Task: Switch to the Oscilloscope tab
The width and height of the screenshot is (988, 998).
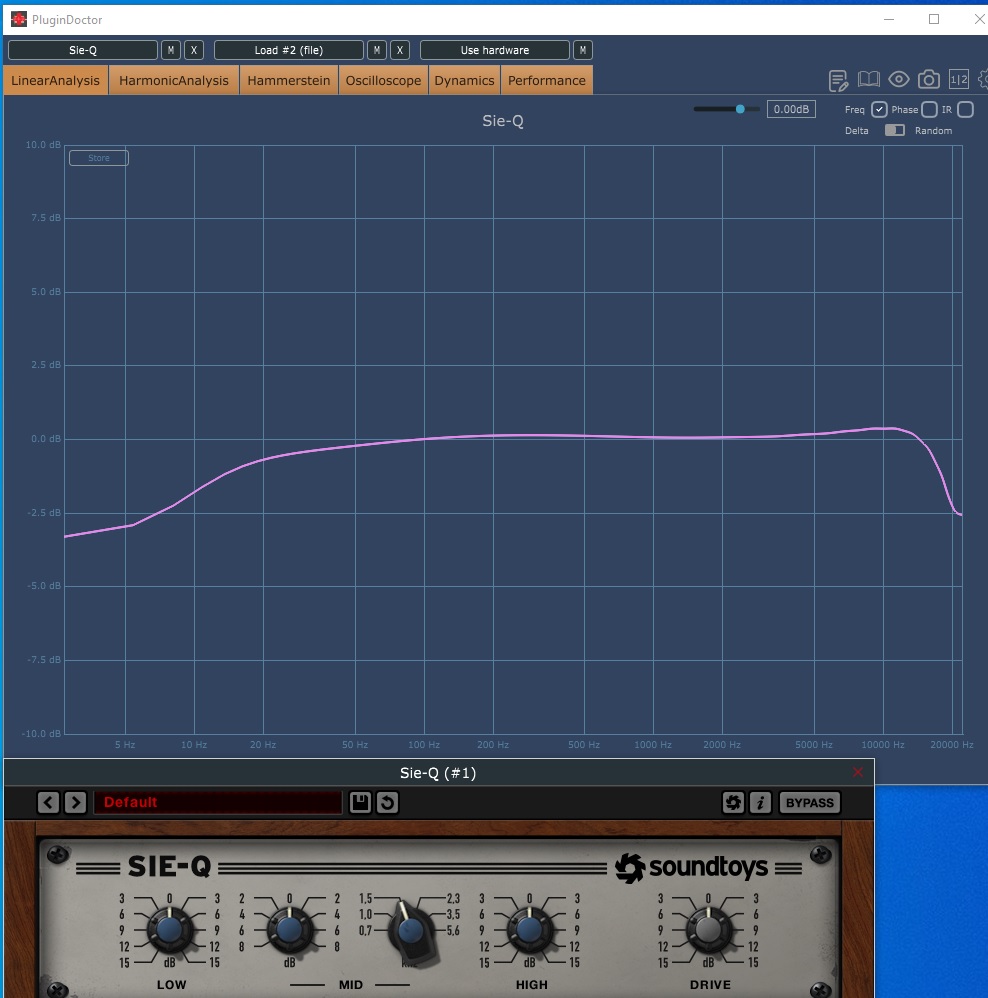Action: 383,81
